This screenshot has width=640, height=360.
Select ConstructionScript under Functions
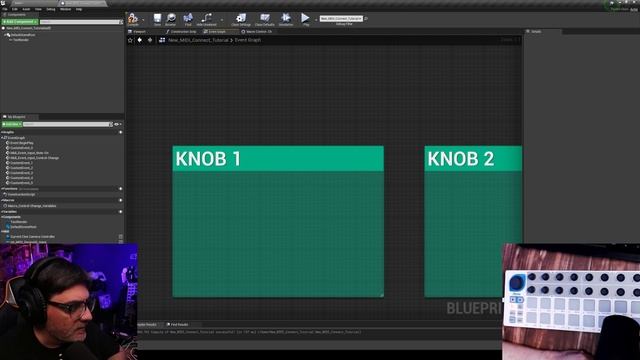pyautogui.click(x=21, y=195)
